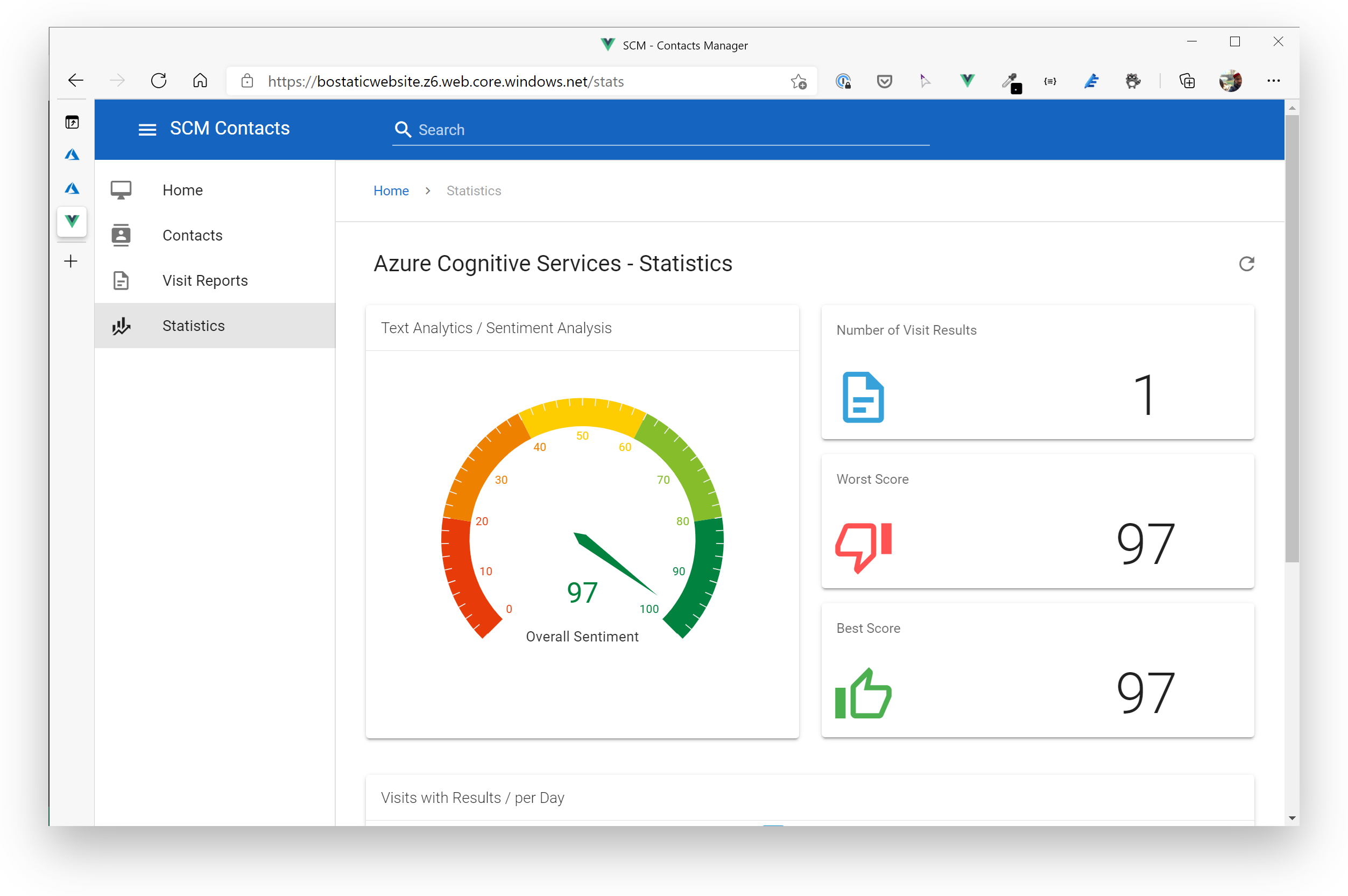The image size is (1348, 896).
Task: Click the Home breadcrumb link
Action: pyautogui.click(x=391, y=191)
